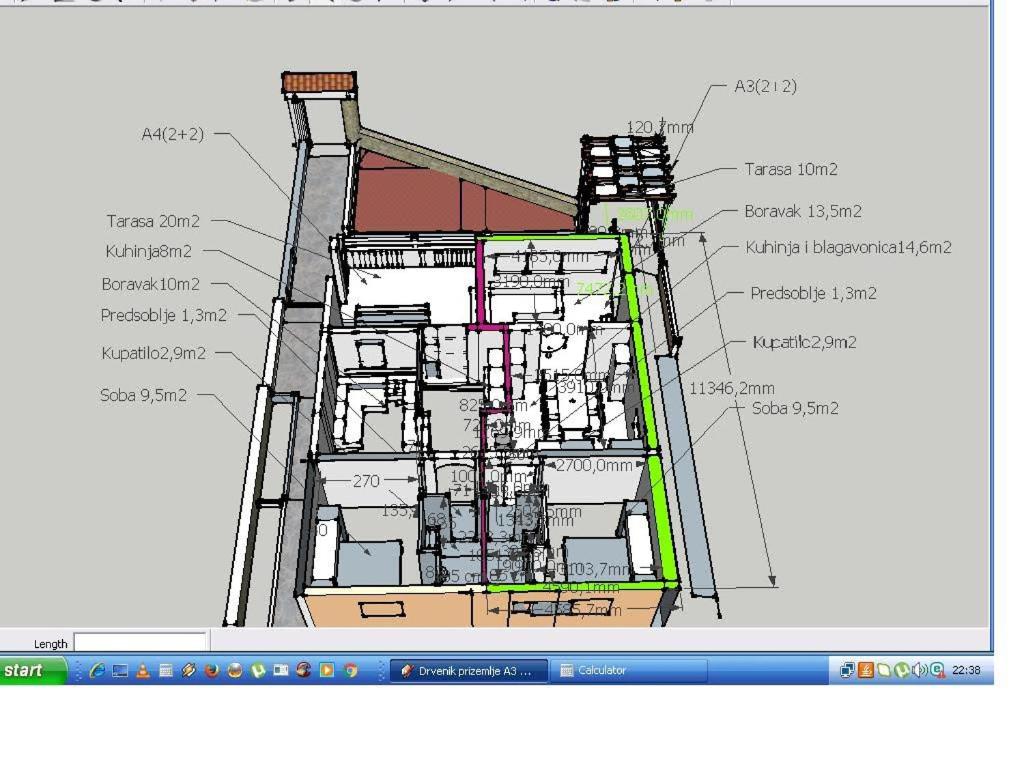
Task: Open the uTorrent system tray icon
Action: pos(901,670)
